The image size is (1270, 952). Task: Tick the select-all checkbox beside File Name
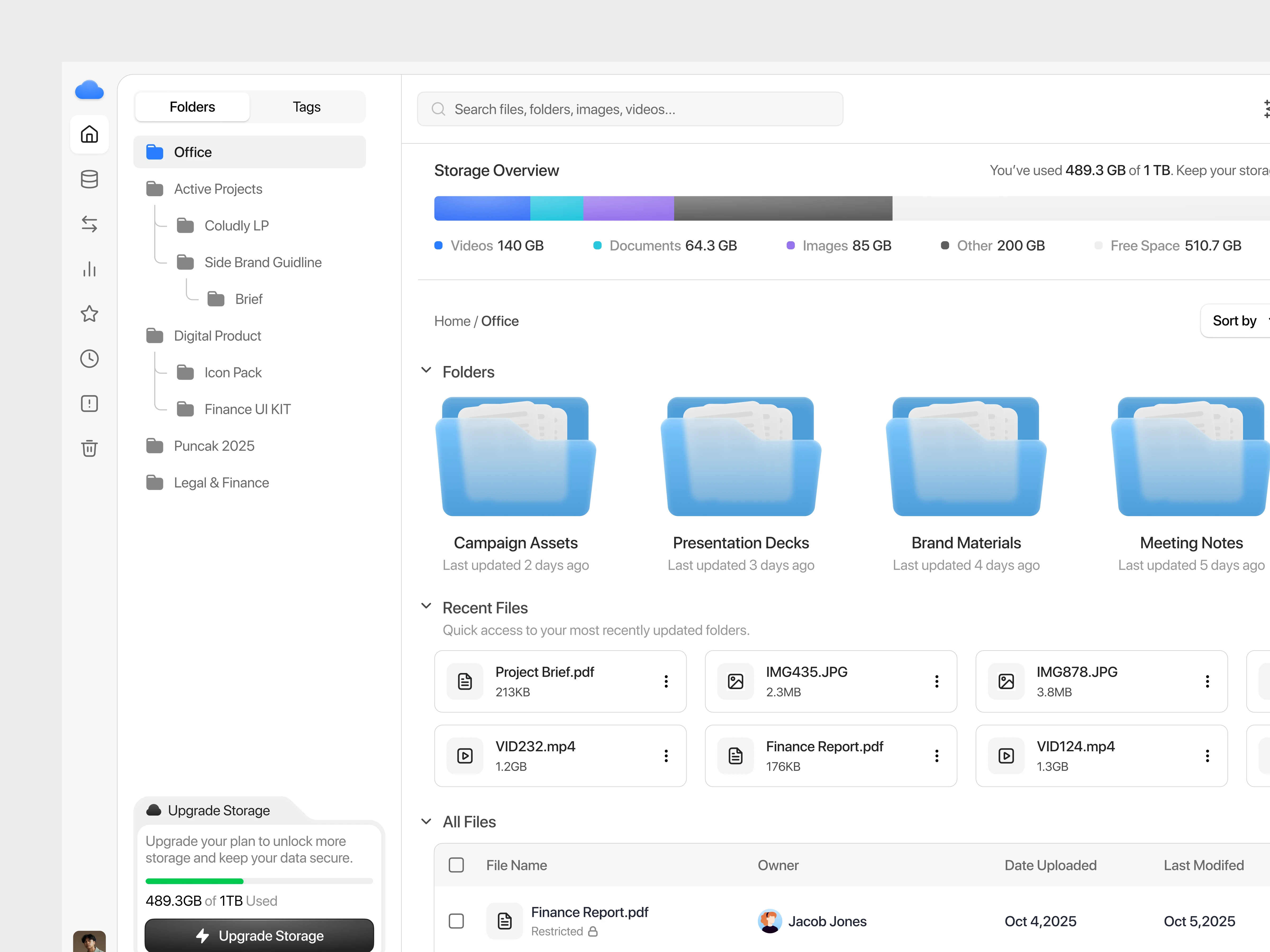click(456, 865)
